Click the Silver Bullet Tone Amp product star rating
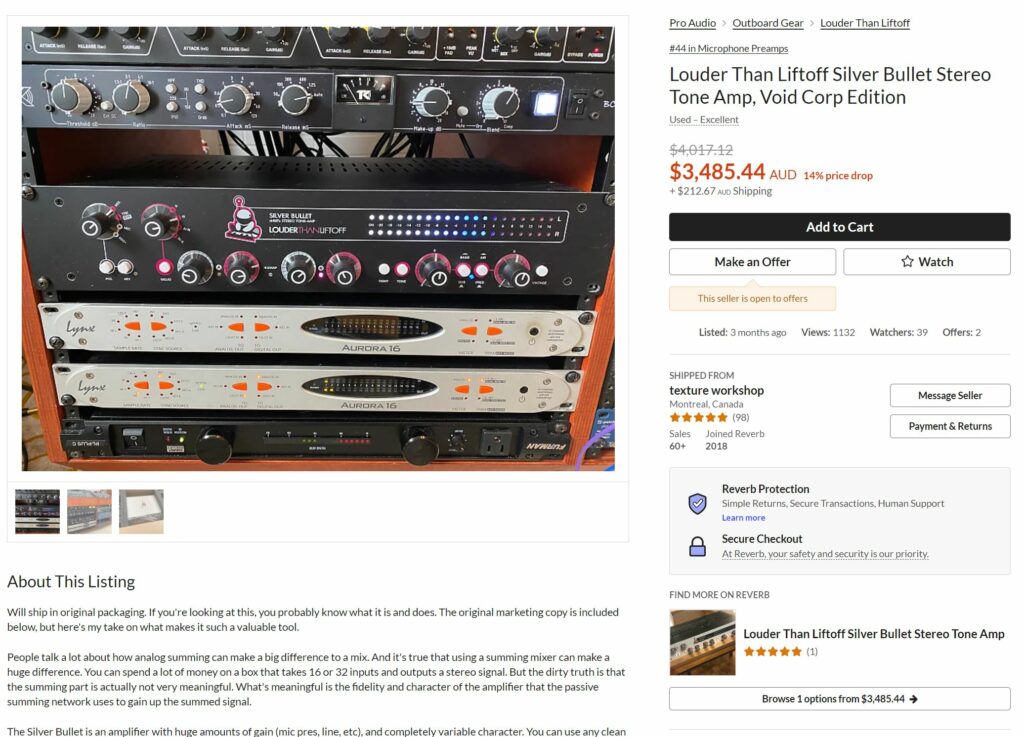 click(x=773, y=651)
